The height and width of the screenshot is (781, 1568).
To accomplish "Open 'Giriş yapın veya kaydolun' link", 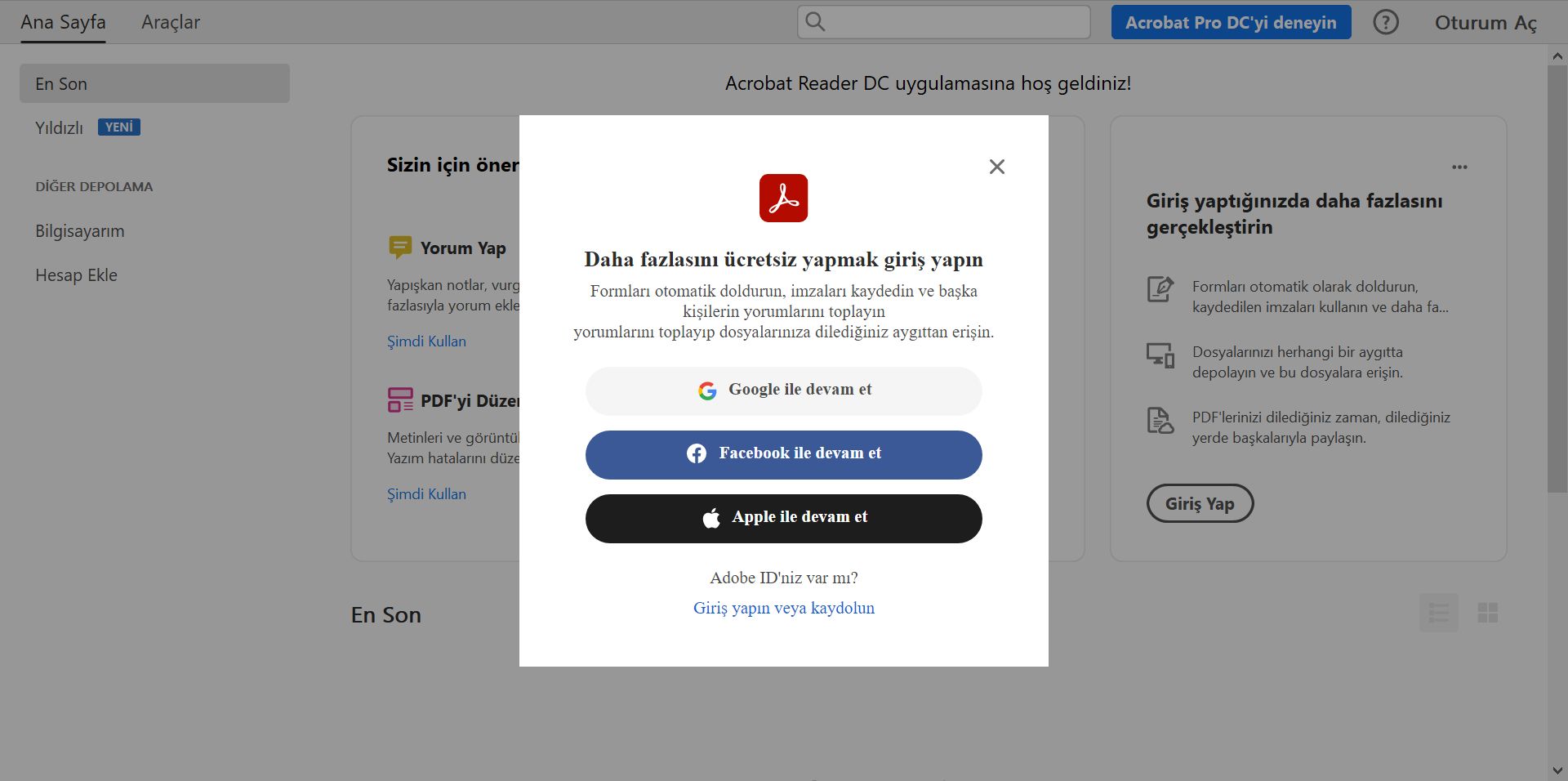I will (783, 607).
